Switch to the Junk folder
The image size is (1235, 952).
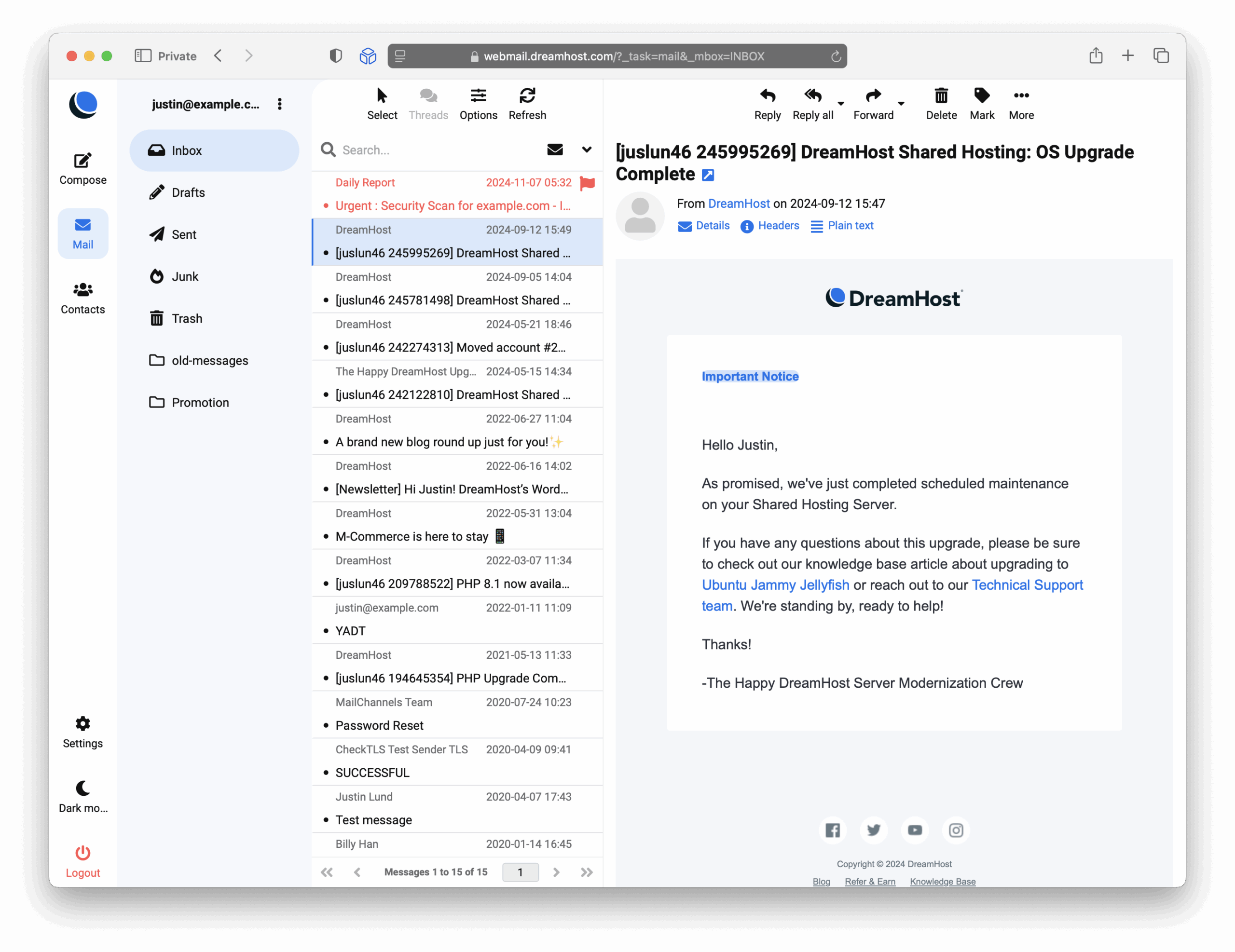tap(185, 276)
